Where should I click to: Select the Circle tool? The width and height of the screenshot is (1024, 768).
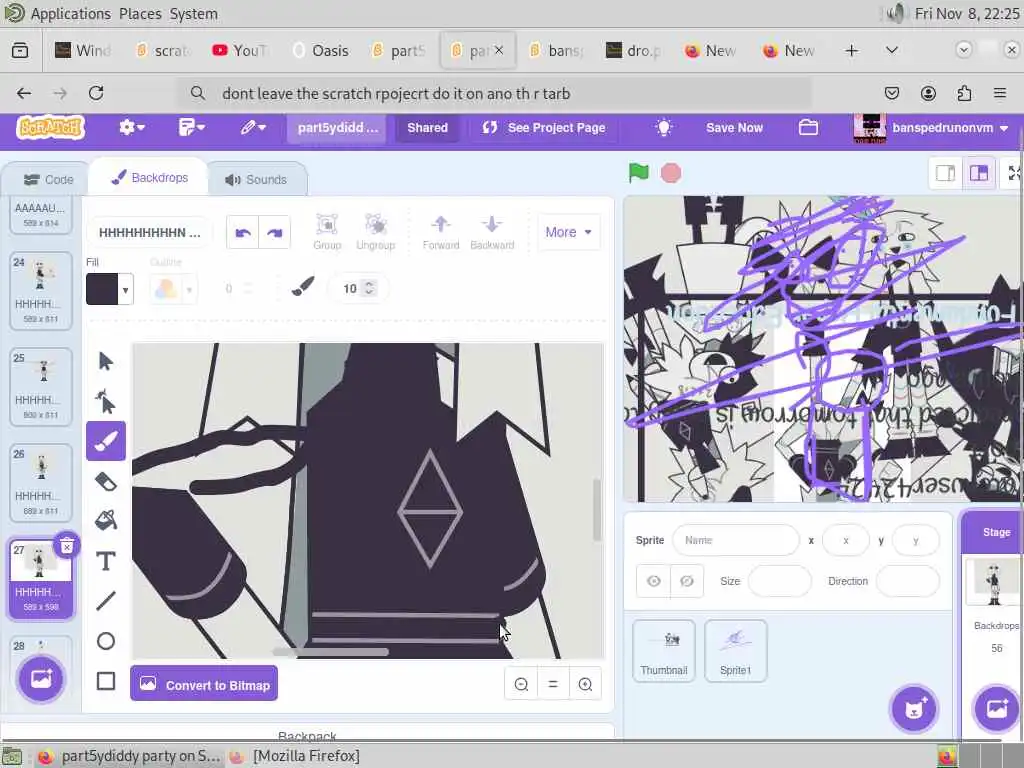106,641
